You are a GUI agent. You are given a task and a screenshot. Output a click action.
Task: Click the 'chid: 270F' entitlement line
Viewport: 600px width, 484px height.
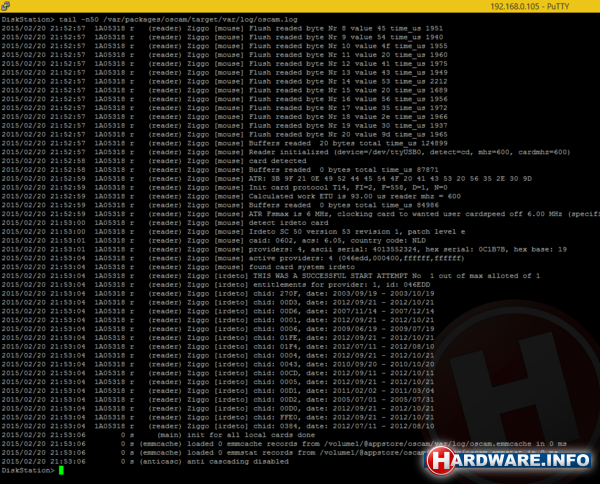(x=218, y=293)
